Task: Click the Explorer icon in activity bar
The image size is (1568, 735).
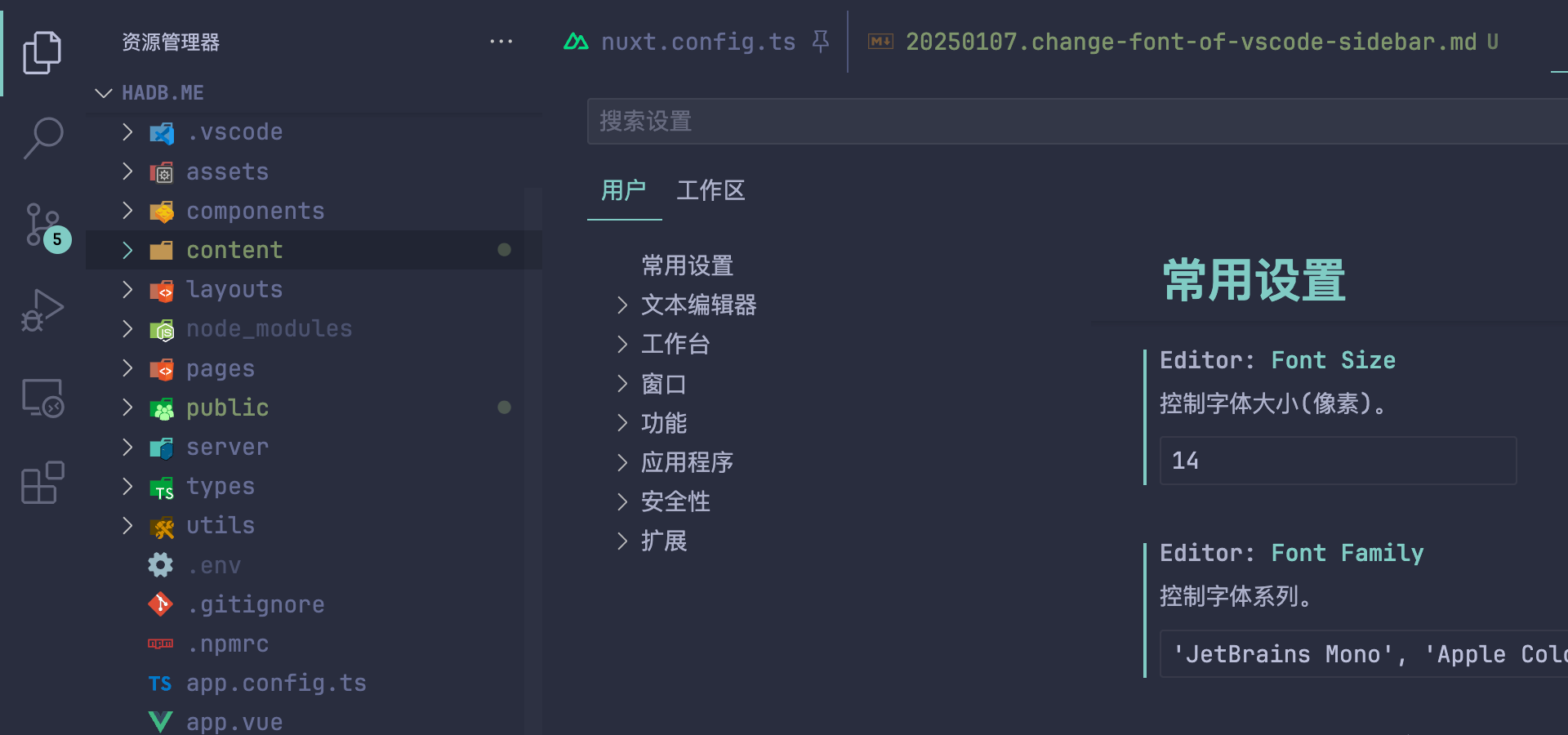Action: pyautogui.click(x=42, y=51)
